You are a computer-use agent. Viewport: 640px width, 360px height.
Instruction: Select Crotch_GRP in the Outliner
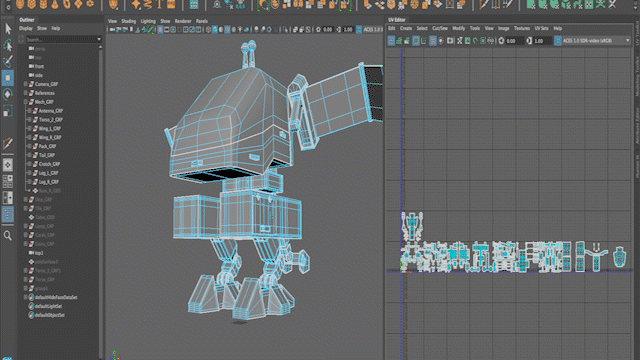coord(49,164)
